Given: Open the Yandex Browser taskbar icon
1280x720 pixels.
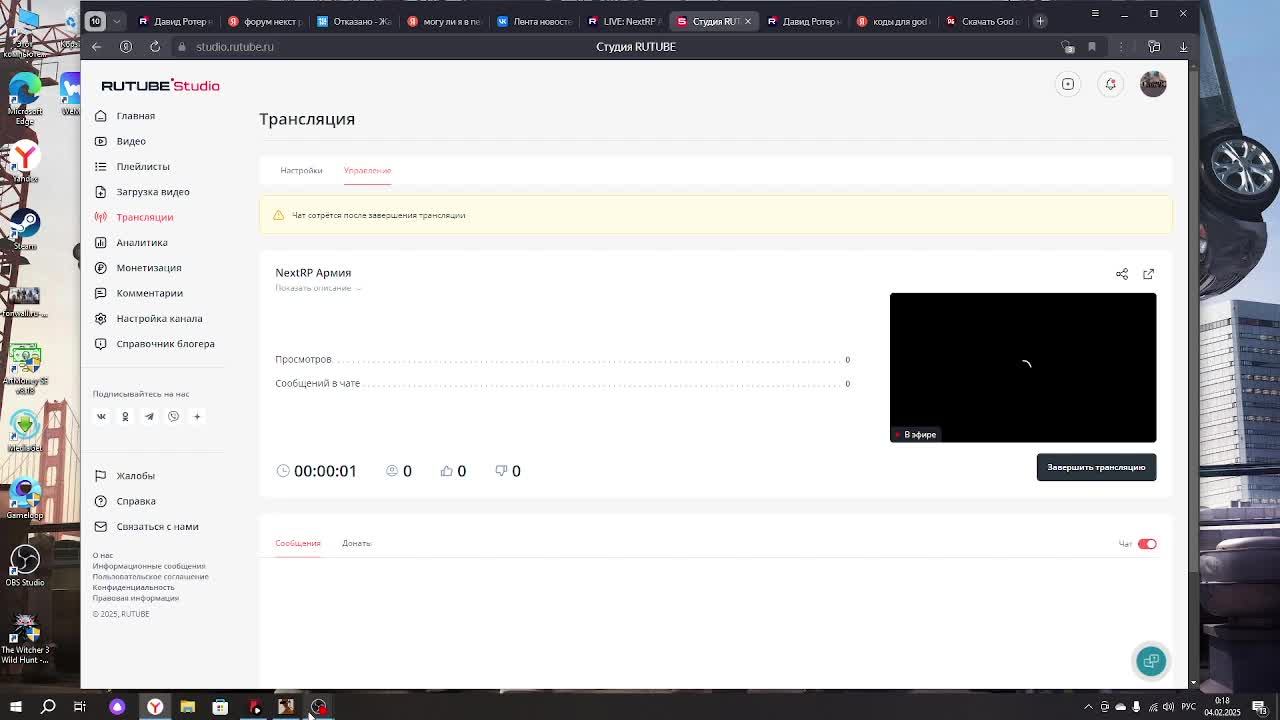Looking at the screenshot, I should tap(155, 707).
